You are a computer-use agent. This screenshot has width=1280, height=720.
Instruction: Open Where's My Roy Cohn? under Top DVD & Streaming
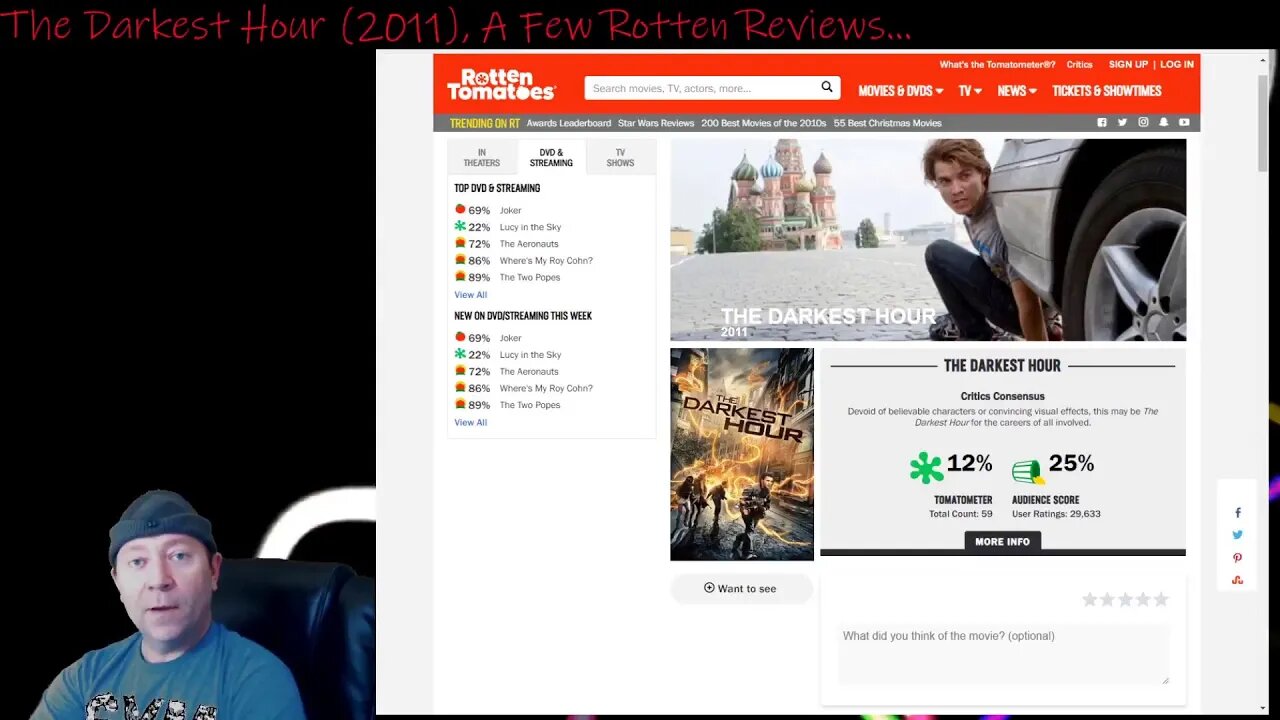point(546,261)
